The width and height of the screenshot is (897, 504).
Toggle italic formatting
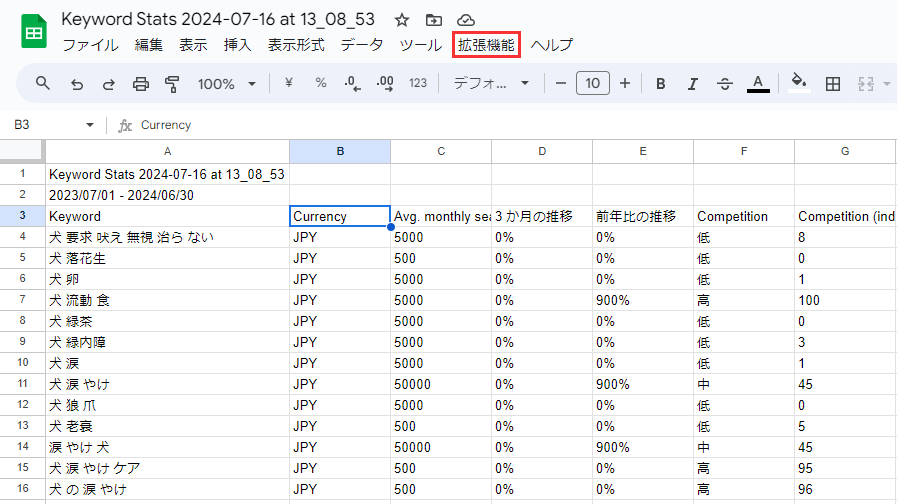click(692, 84)
